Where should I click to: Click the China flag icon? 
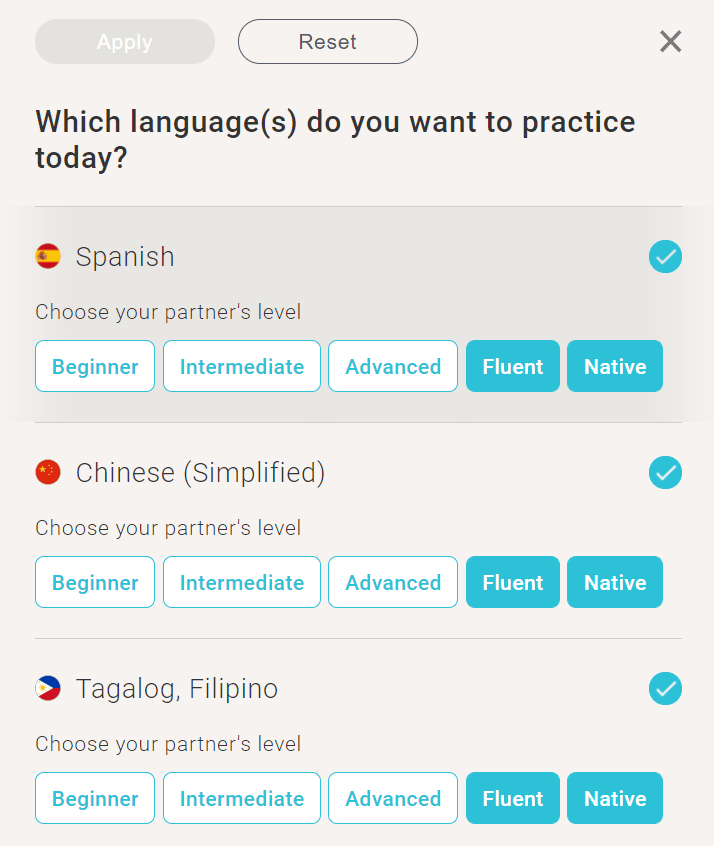48,472
